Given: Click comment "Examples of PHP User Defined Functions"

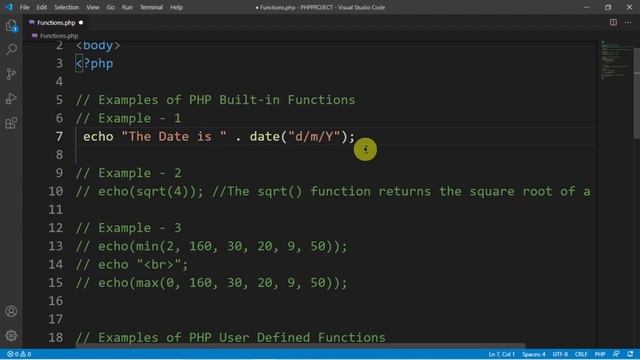Looking at the screenshot, I should pyautogui.click(x=231, y=338).
